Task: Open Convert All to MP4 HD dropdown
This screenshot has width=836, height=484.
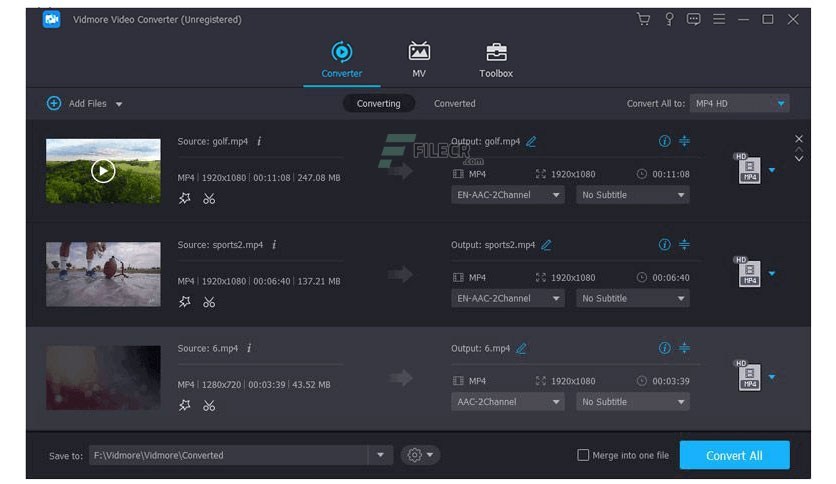Action: pos(739,103)
